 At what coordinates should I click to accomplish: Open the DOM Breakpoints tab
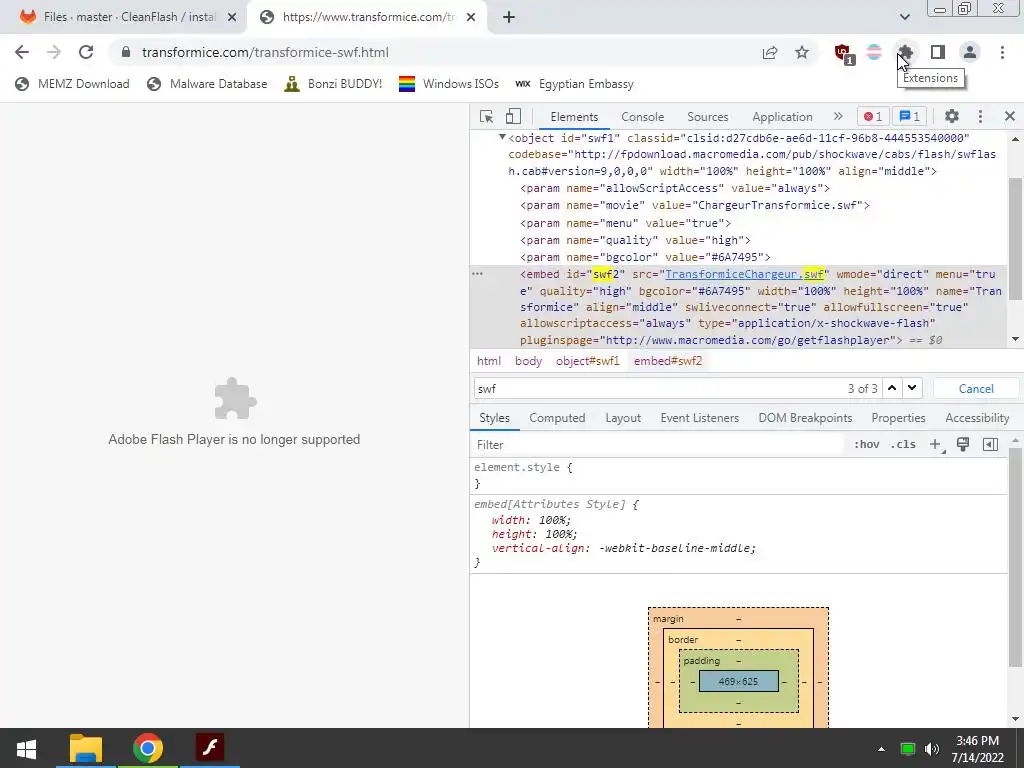[x=805, y=418]
